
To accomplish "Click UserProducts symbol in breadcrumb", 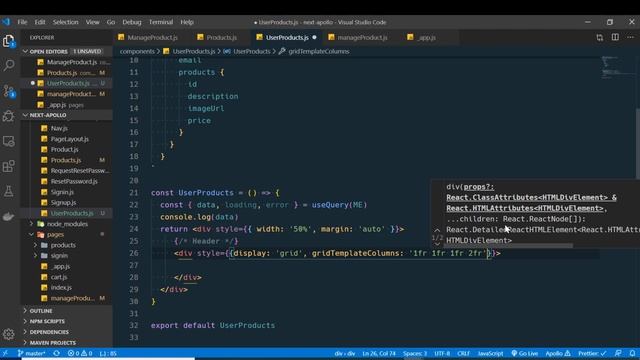I will (x=251, y=51).
